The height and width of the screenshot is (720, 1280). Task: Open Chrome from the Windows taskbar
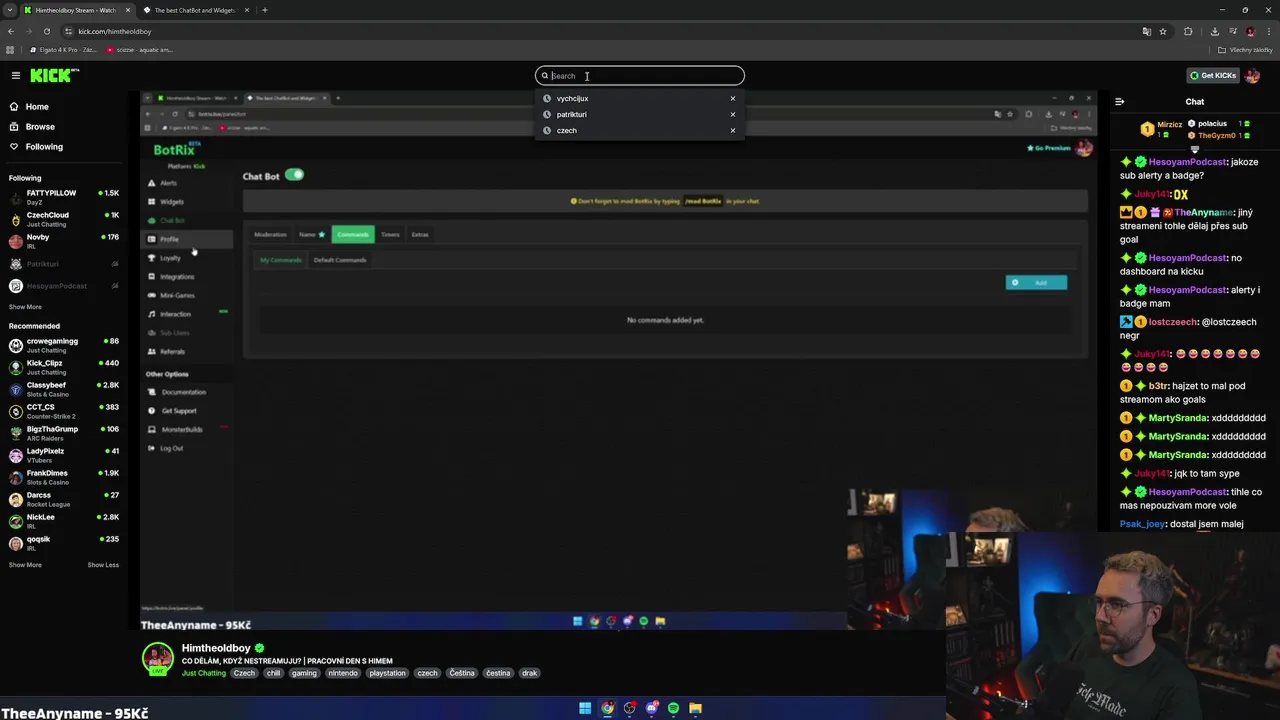tap(607, 708)
